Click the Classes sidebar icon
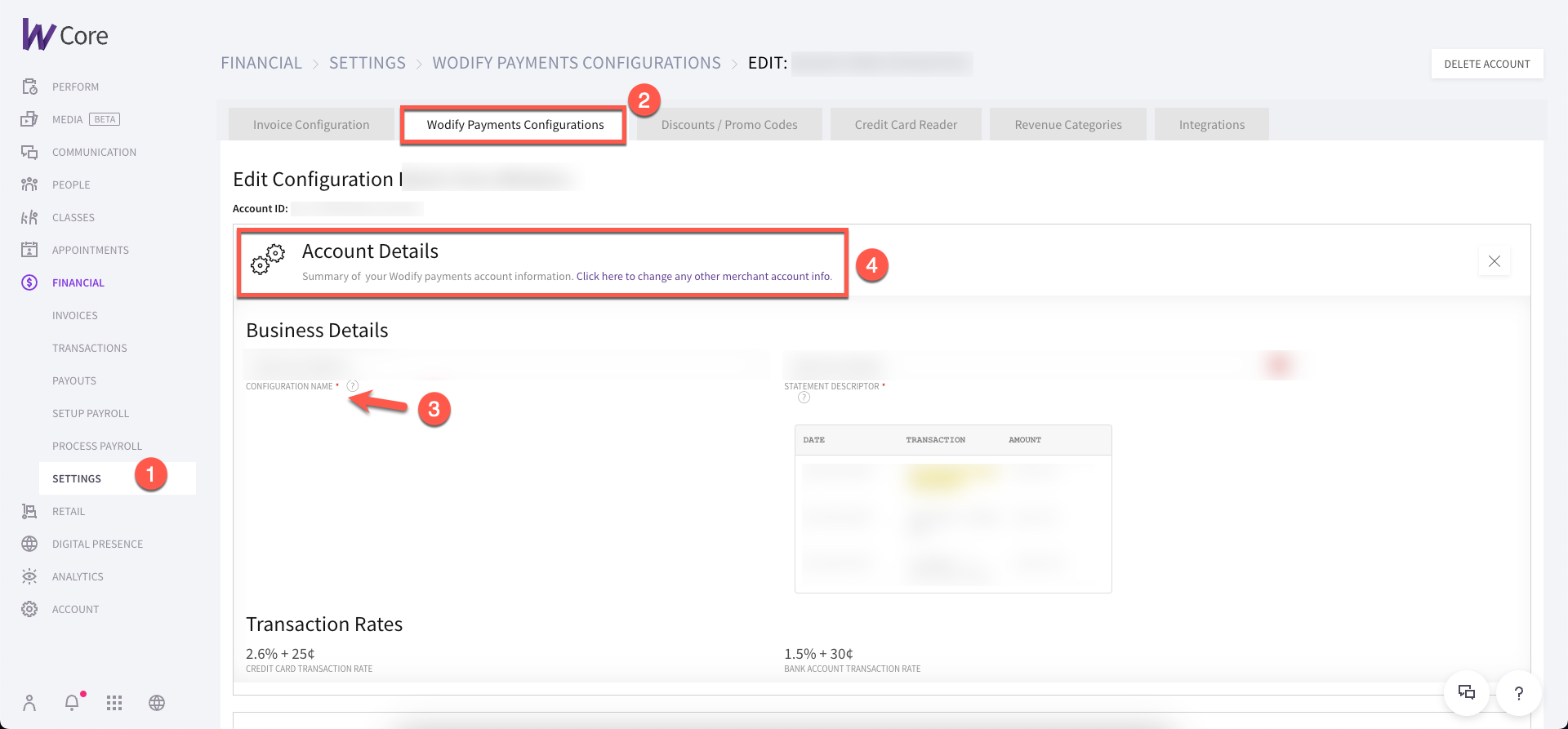Image resolution: width=1568 pixels, height=729 pixels. 29,217
